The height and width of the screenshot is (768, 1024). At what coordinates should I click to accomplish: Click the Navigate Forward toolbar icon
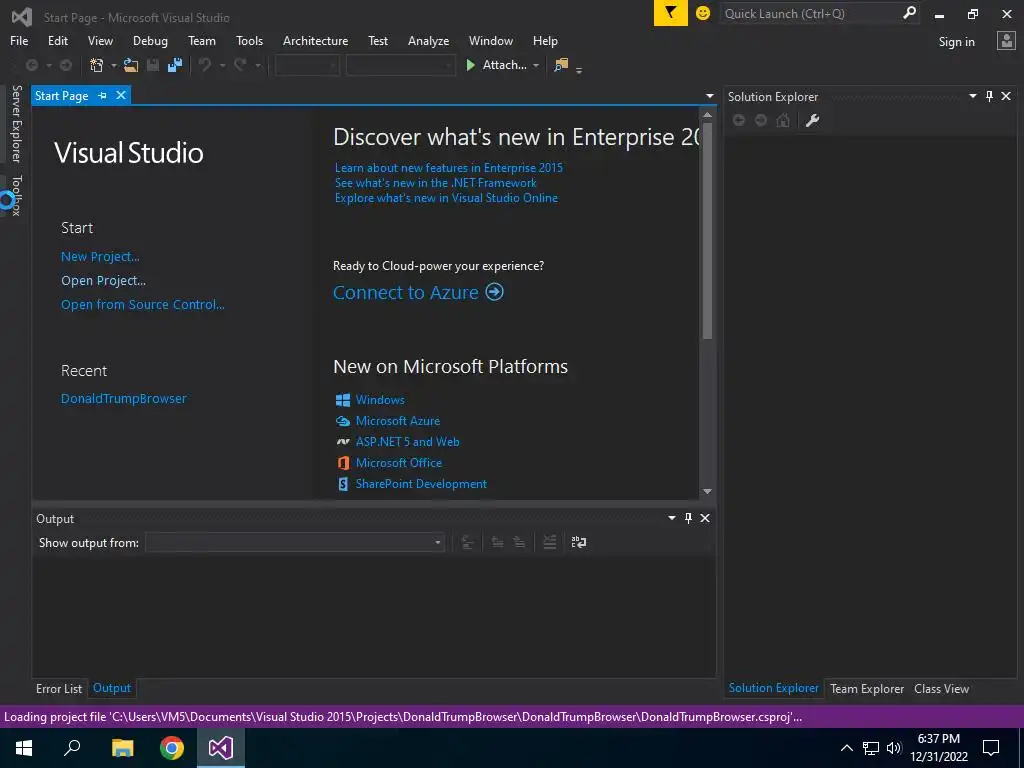coord(66,65)
